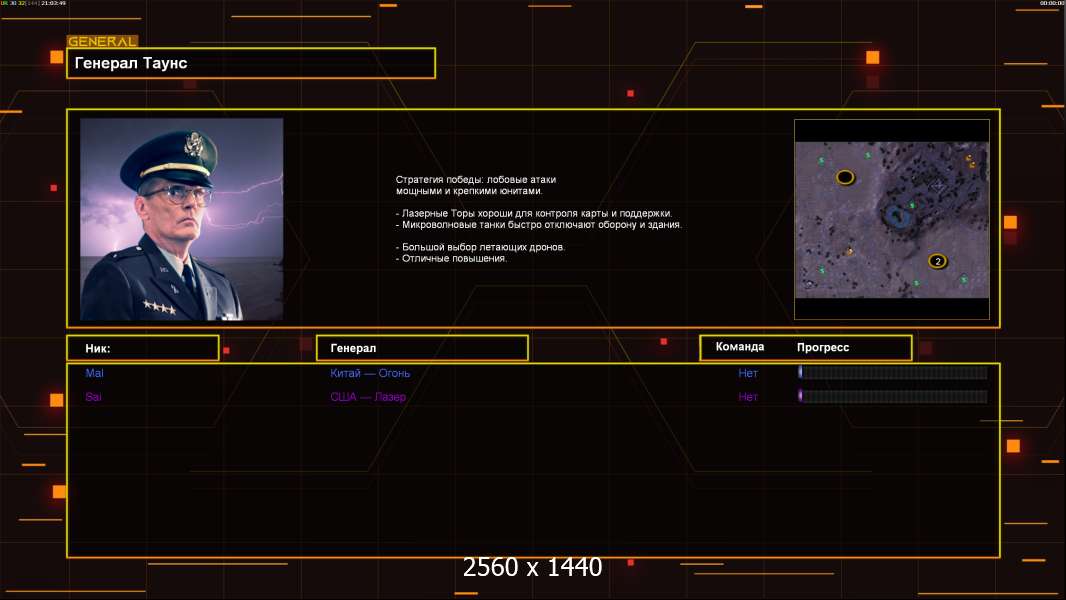This screenshot has height=600, width=1066.
Task: Click the Прогресс column label
Action: [x=823, y=347]
